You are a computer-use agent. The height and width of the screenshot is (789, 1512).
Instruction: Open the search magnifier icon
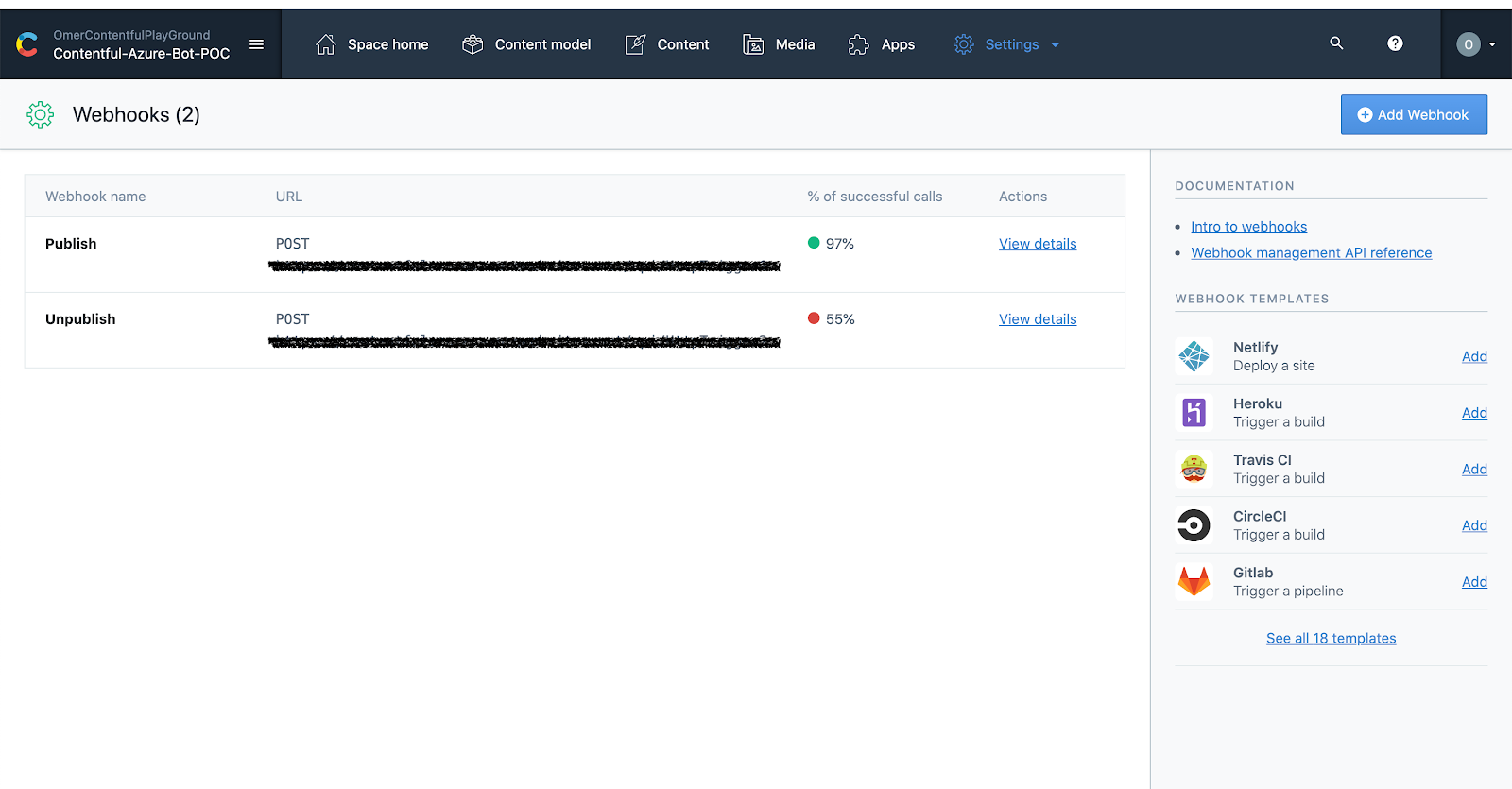[1336, 43]
